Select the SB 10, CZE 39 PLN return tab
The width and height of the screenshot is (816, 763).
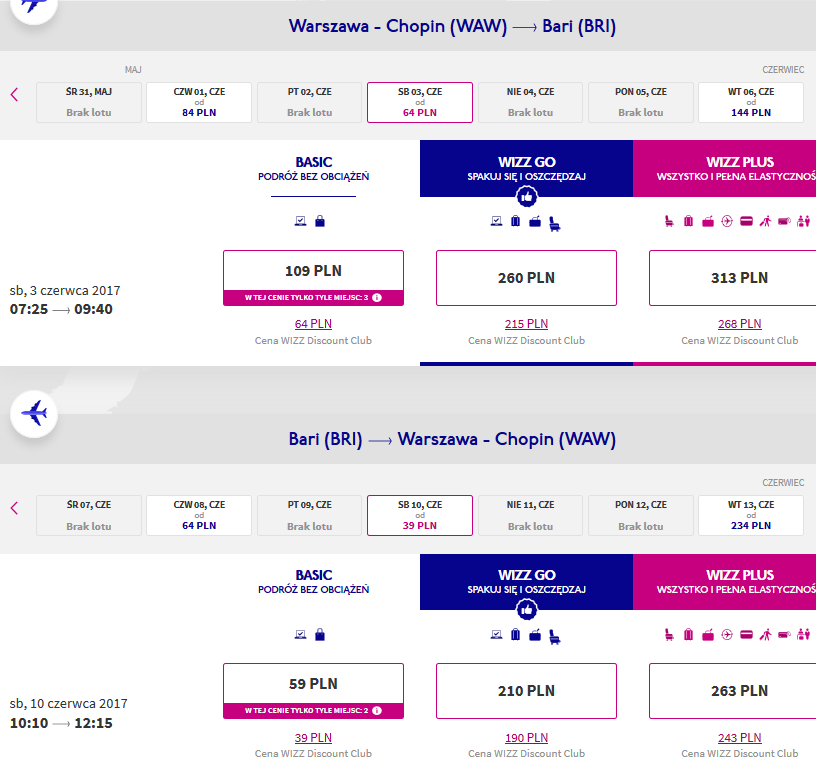[420, 515]
